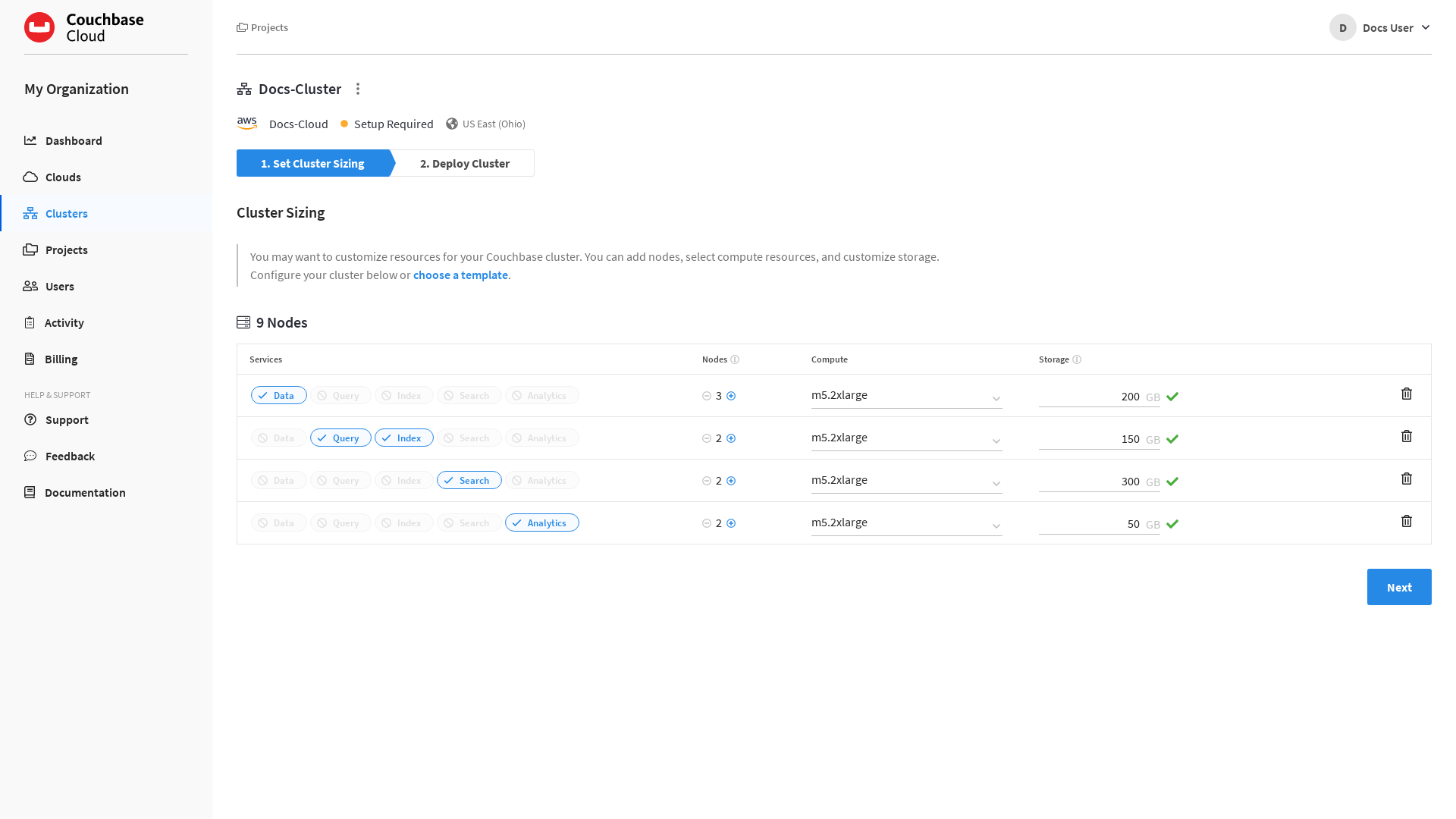The height and width of the screenshot is (819, 1456).
Task: Toggle off Analytics service in fourth row
Action: 542,522
